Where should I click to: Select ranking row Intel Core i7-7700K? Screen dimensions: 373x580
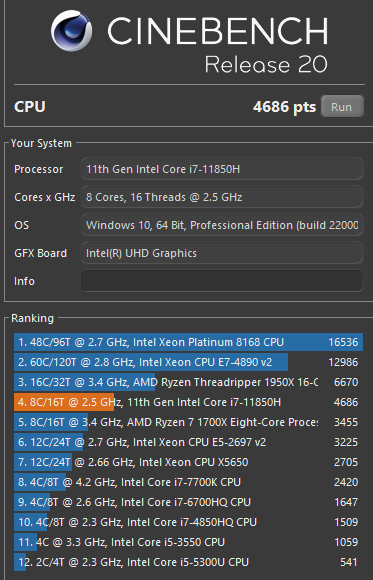click(x=188, y=482)
